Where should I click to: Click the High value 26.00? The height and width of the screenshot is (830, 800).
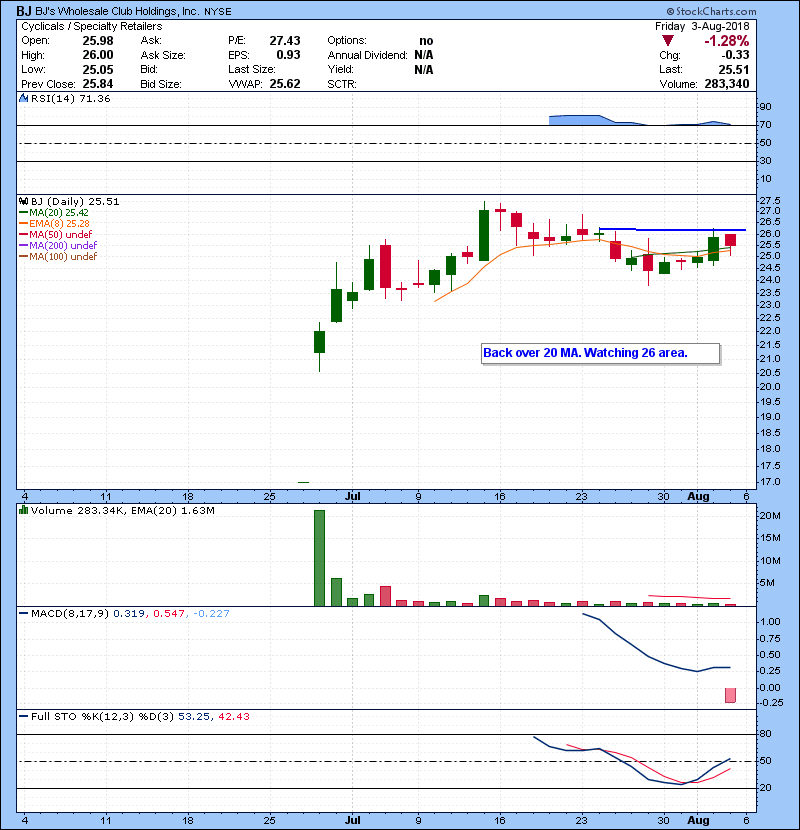[x=97, y=55]
